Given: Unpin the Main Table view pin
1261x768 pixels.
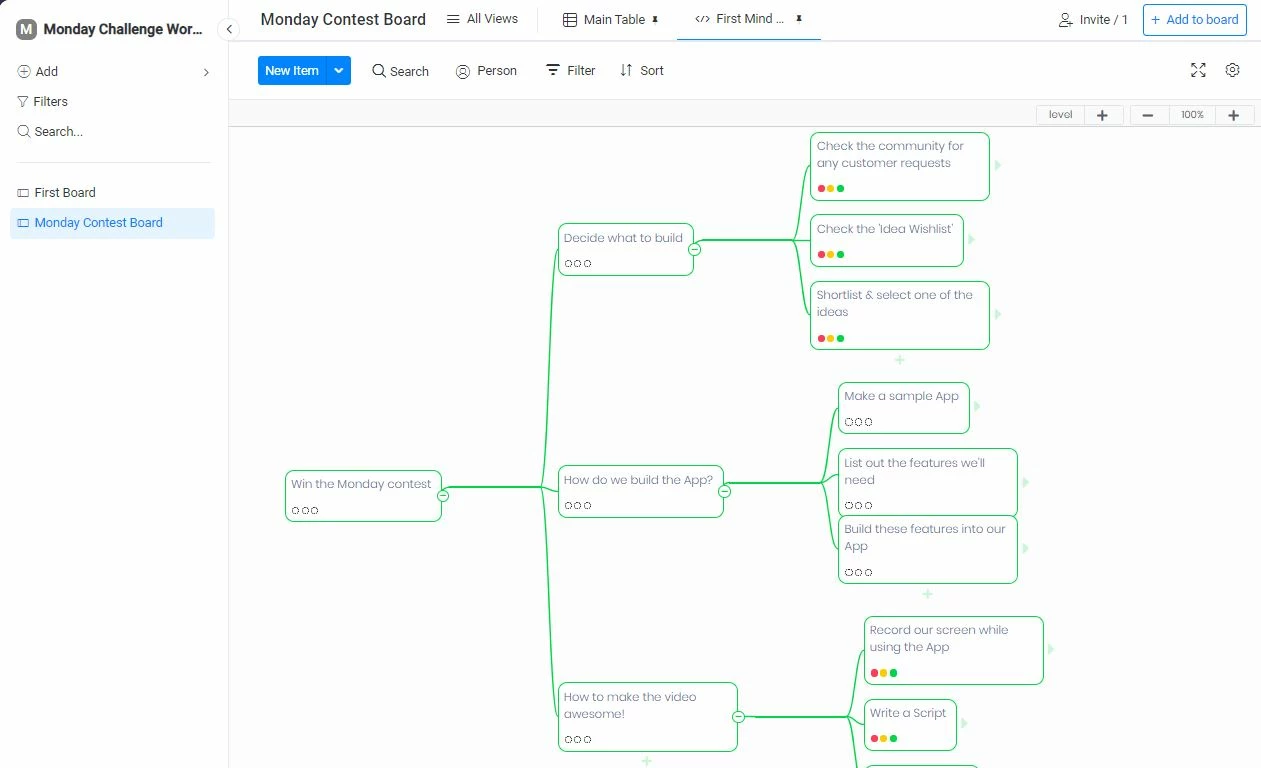Looking at the screenshot, I should click(x=656, y=19).
